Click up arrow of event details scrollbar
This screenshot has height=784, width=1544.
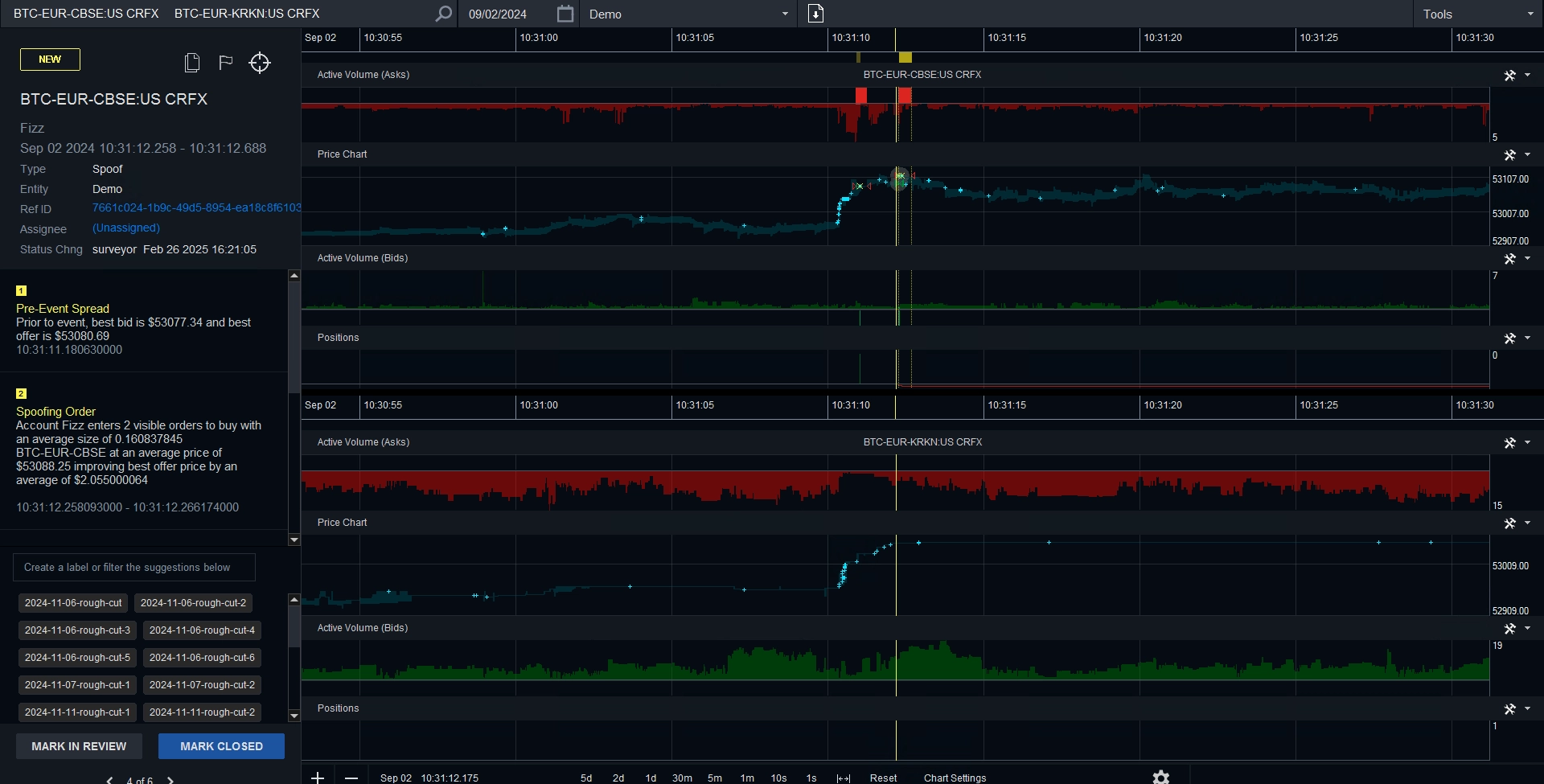click(294, 276)
